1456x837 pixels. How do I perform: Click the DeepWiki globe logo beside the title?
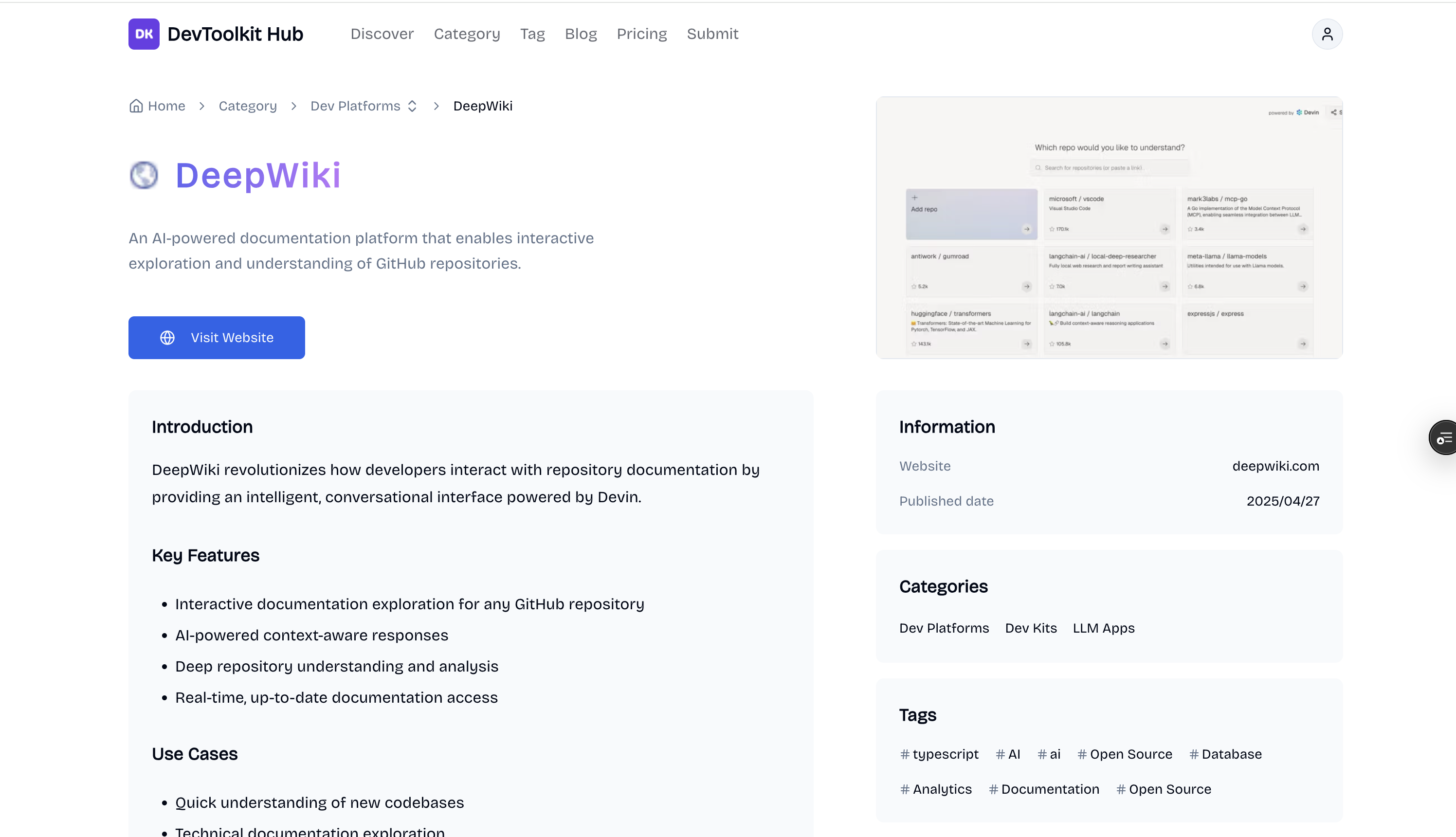pyautogui.click(x=144, y=175)
